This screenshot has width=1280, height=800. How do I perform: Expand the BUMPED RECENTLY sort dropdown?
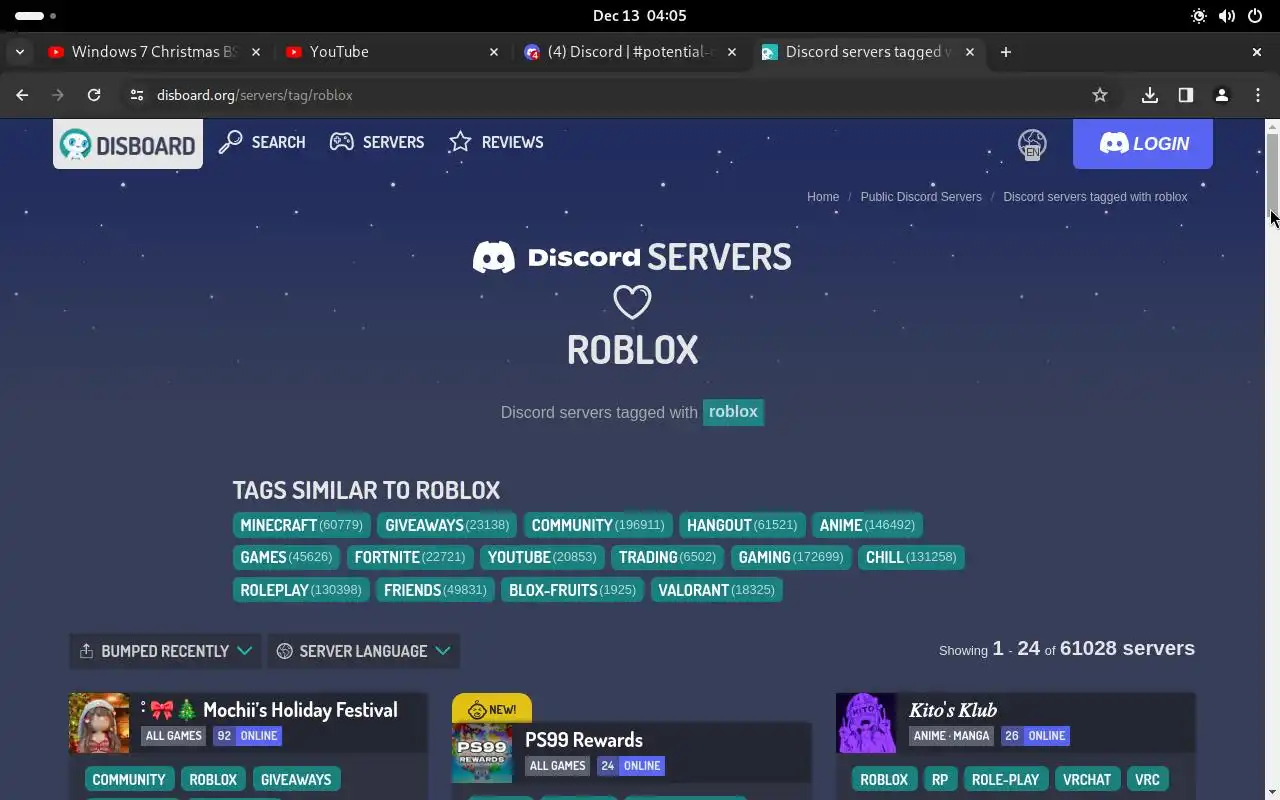pyautogui.click(x=165, y=651)
